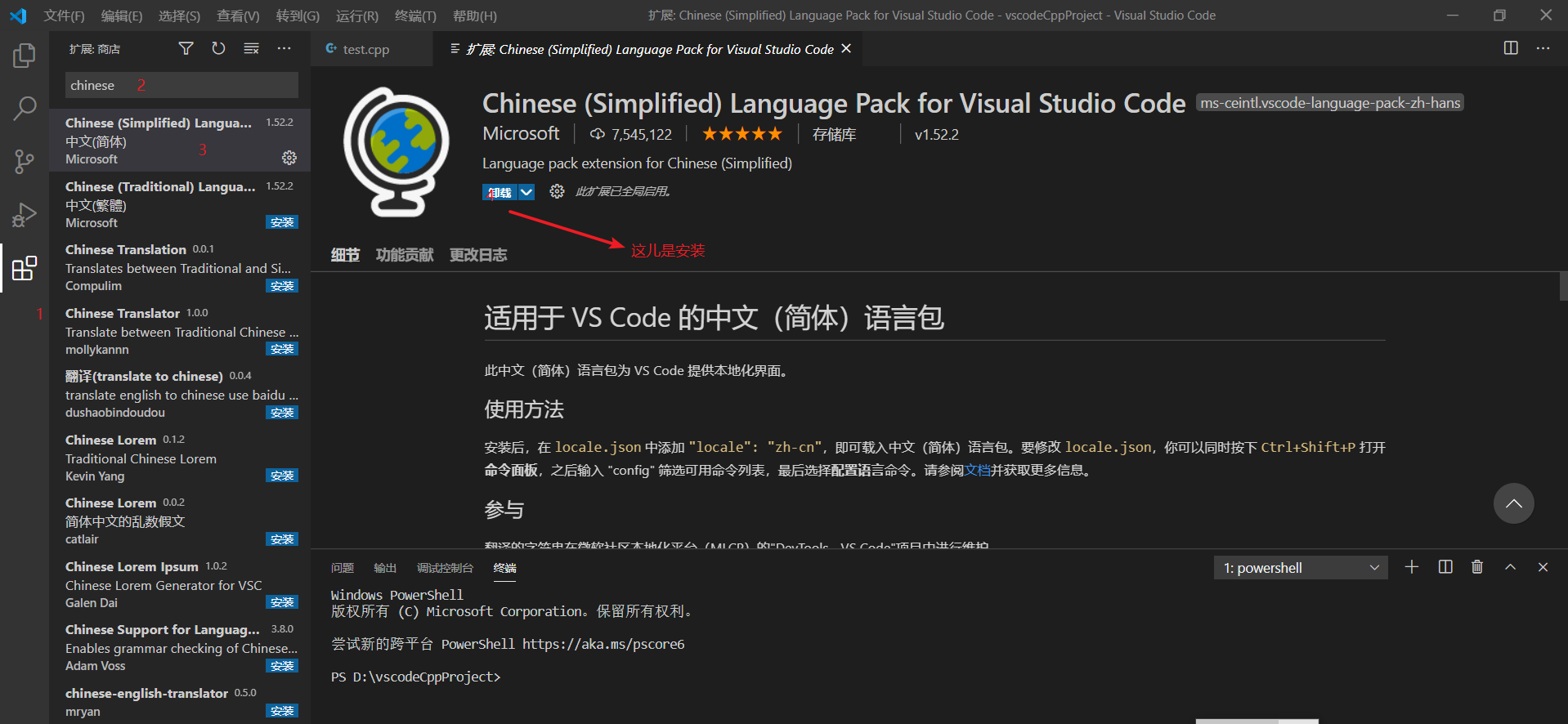This screenshot has height=724, width=1568.
Task: Open the Explorer view in activity bar
Action: [25, 56]
